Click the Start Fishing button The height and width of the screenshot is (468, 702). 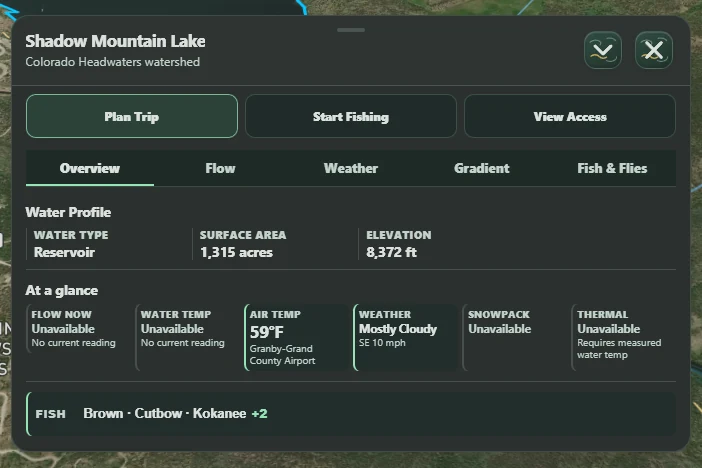click(351, 116)
